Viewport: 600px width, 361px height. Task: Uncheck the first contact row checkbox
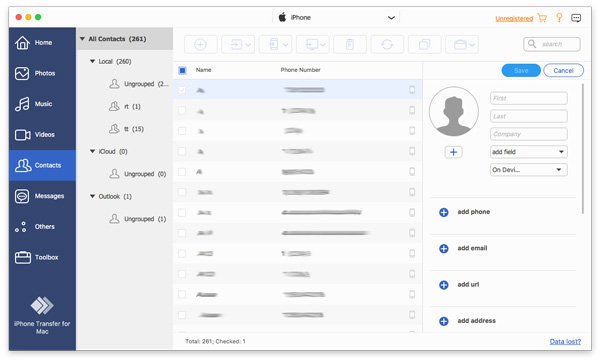(182, 90)
